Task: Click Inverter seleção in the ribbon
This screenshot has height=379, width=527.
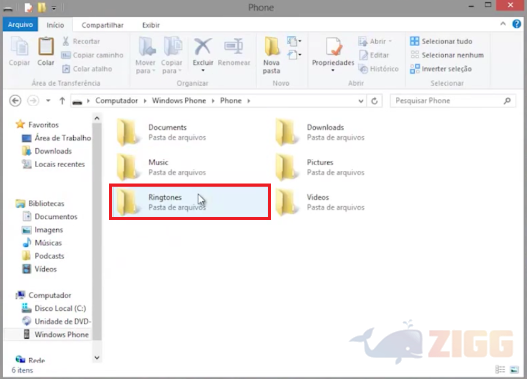Action: pyautogui.click(x=441, y=69)
